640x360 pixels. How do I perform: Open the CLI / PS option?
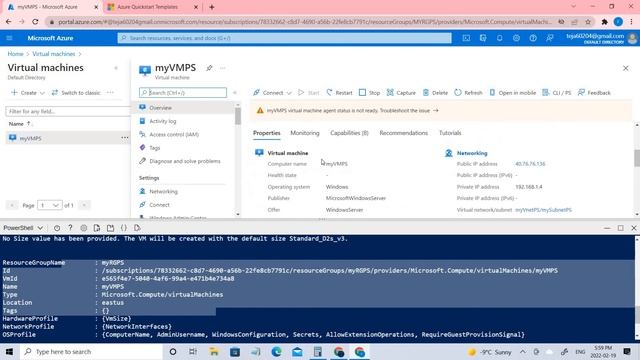[556, 93]
